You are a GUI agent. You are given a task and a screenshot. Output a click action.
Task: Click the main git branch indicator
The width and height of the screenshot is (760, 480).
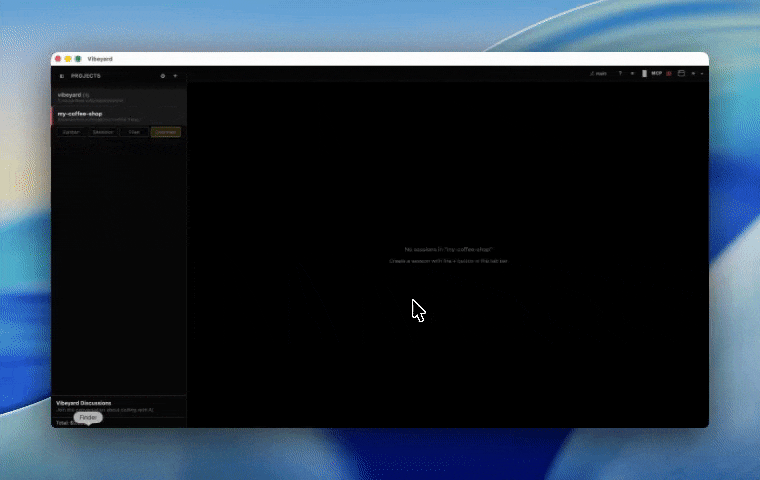[x=599, y=74]
